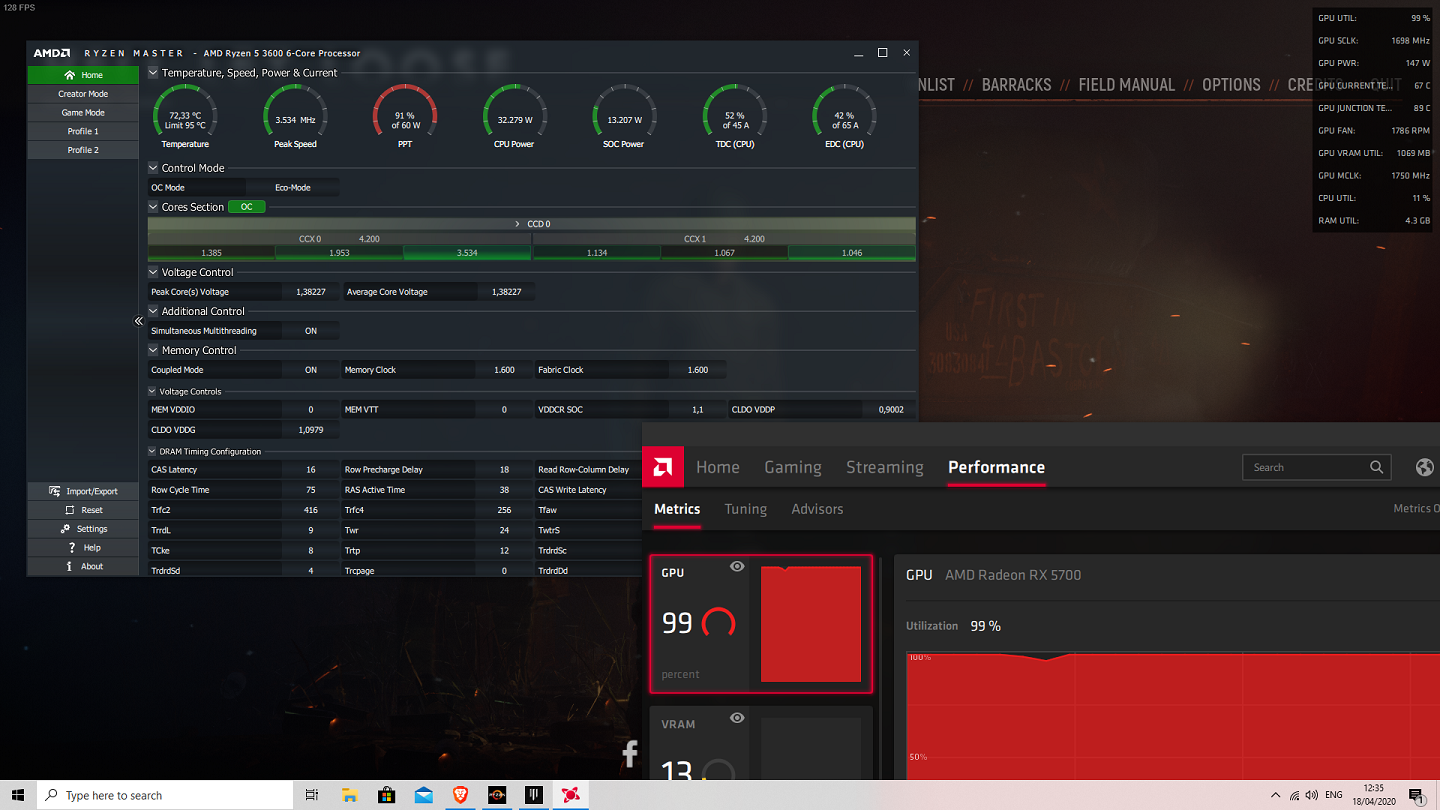Select core bar showing 3.534
1440x810 pixels.
point(467,253)
